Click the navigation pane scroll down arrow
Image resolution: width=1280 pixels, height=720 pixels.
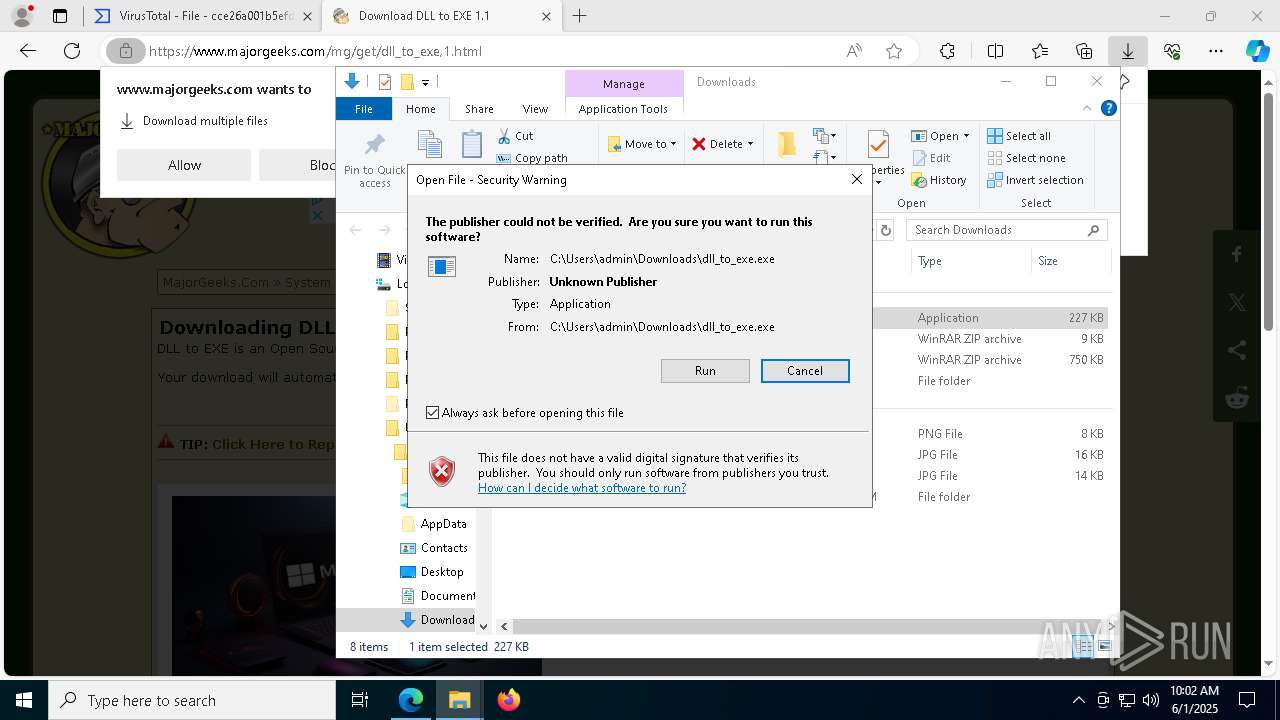[483, 627]
